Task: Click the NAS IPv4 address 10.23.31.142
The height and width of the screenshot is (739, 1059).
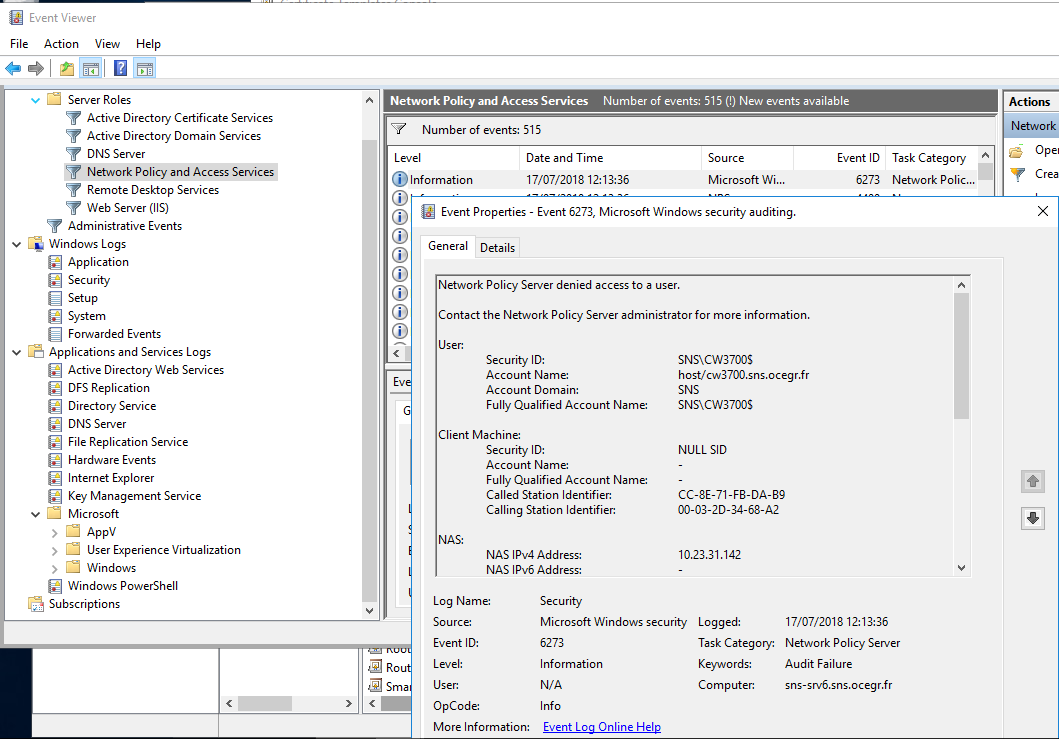Action: [x=709, y=555]
